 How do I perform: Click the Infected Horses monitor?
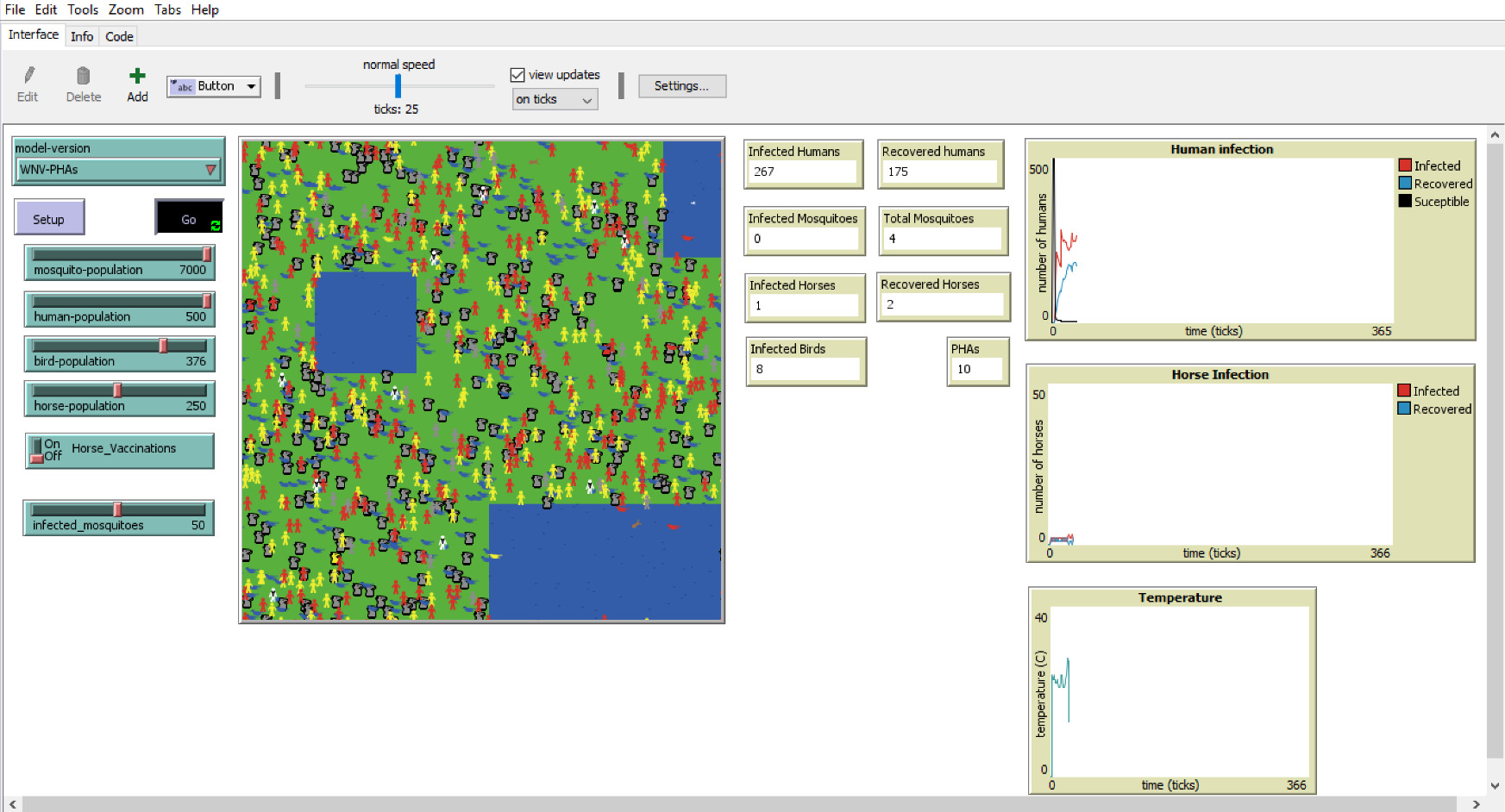[x=805, y=297]
